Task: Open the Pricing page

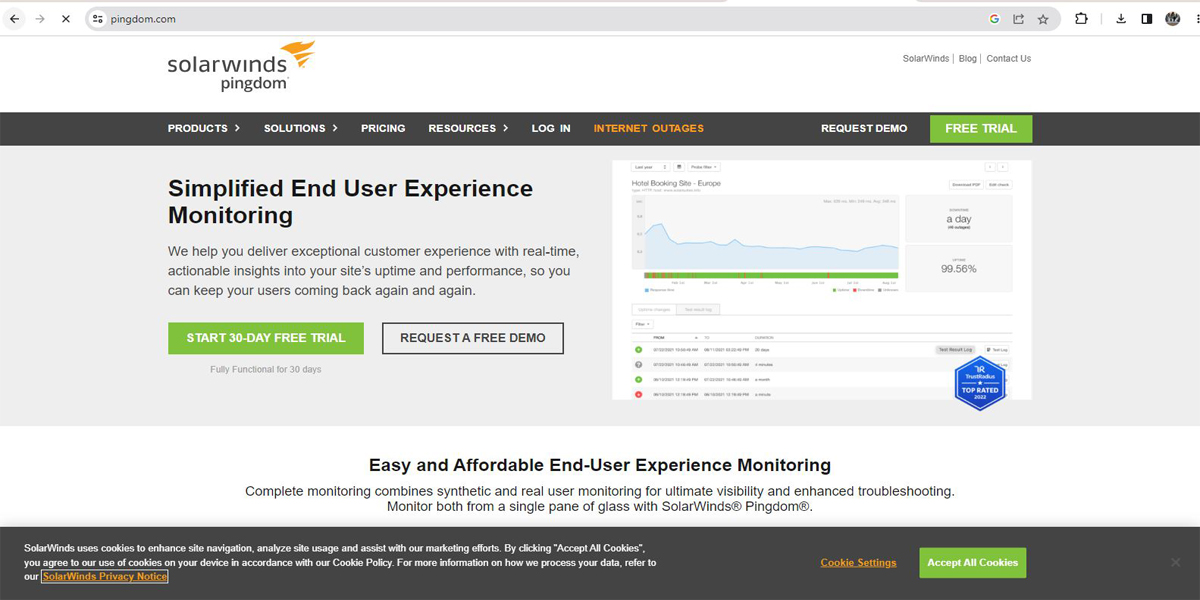Action: [383, 128]
